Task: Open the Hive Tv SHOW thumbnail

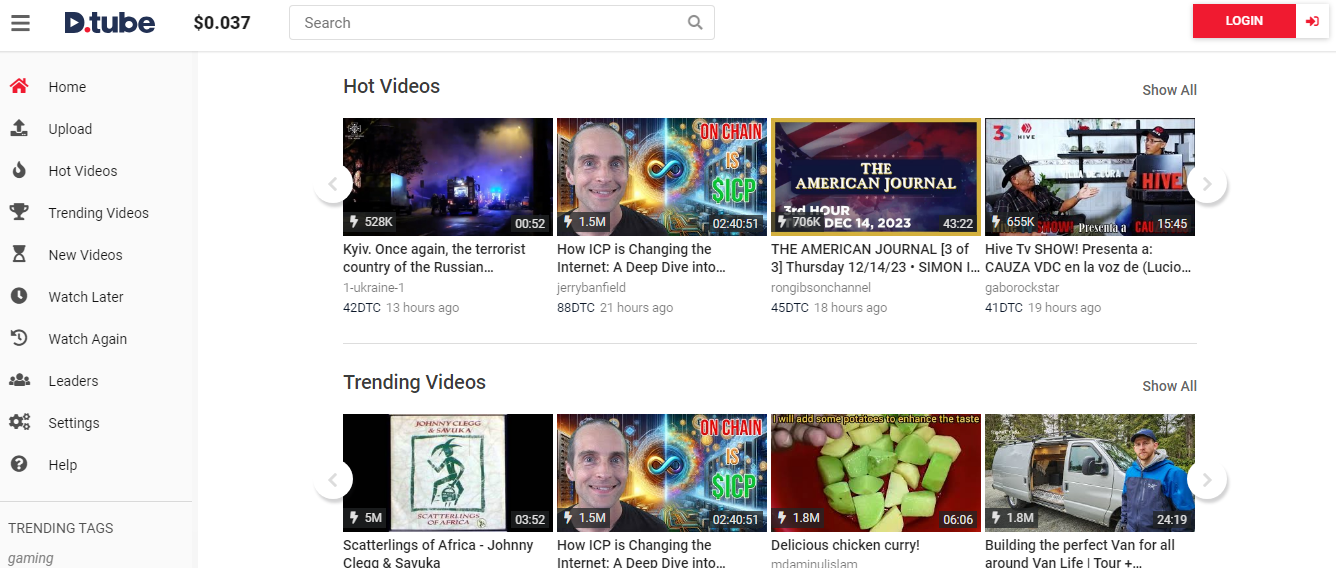Action: [x=1090, y=177]
